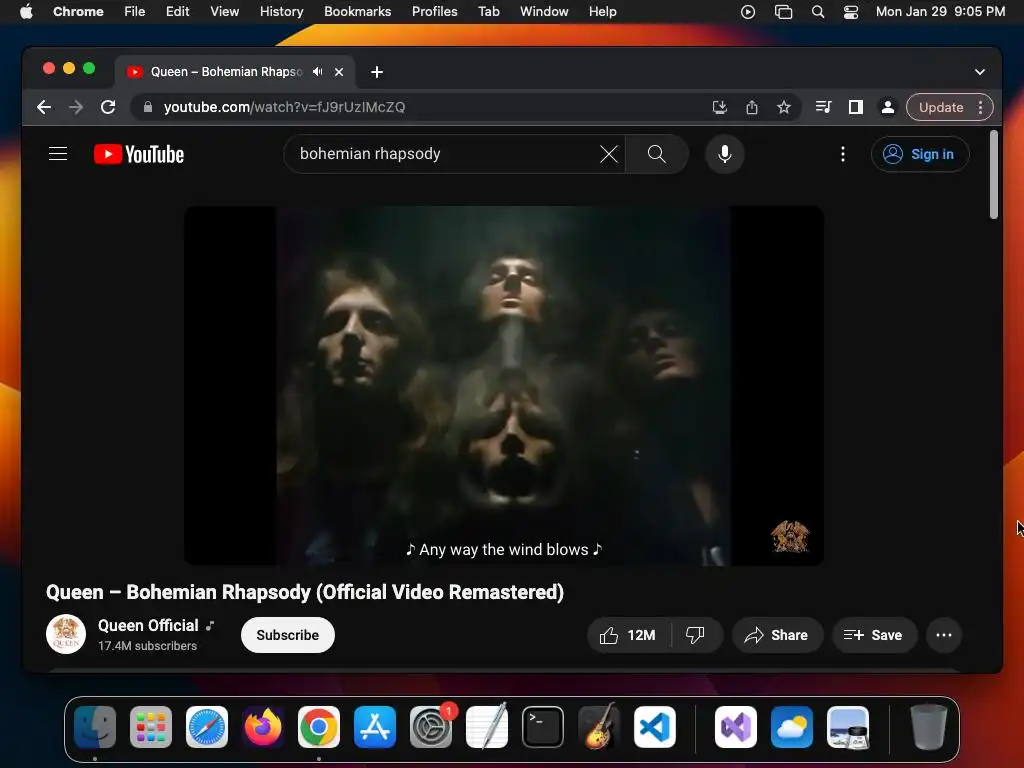
Task: Open new tab with plus button
Action: point(377,72)
